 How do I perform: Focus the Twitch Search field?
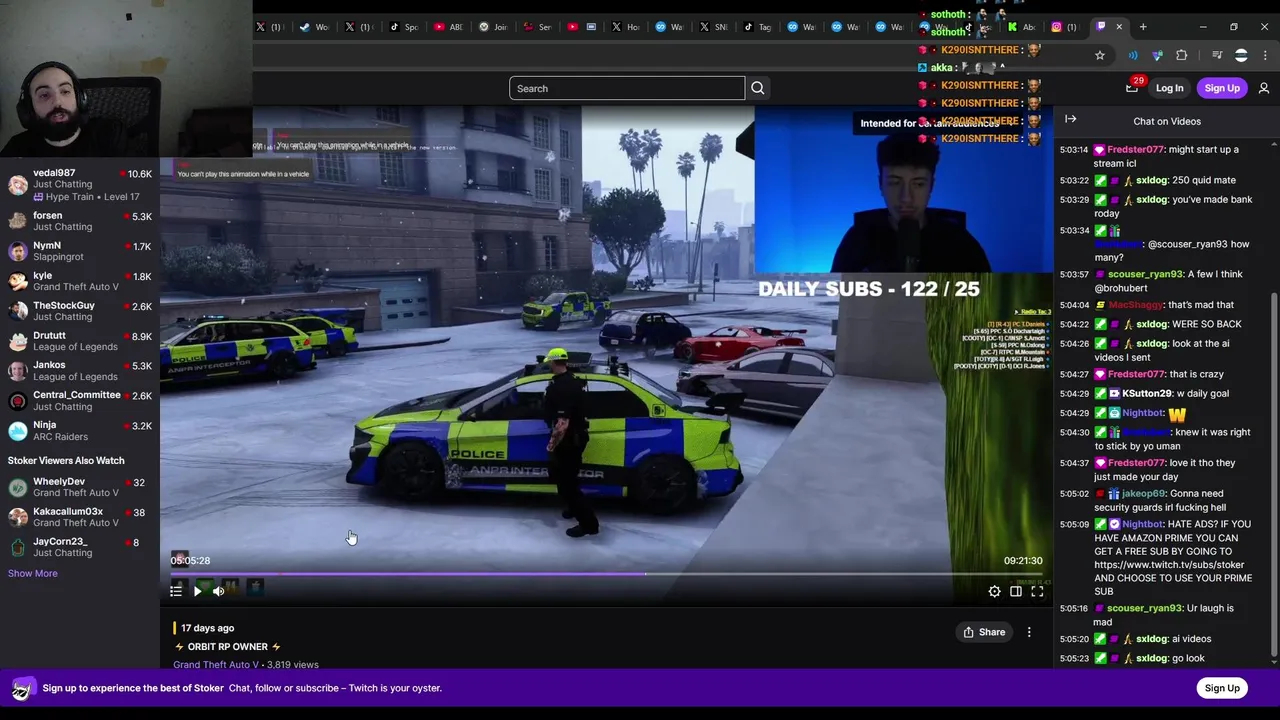pos(627,88)
